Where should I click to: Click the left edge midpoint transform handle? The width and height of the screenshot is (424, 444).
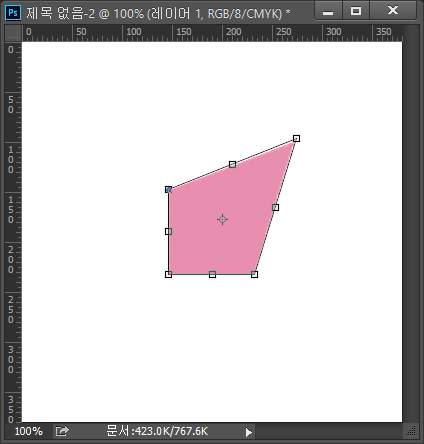(x=169, y=231)
